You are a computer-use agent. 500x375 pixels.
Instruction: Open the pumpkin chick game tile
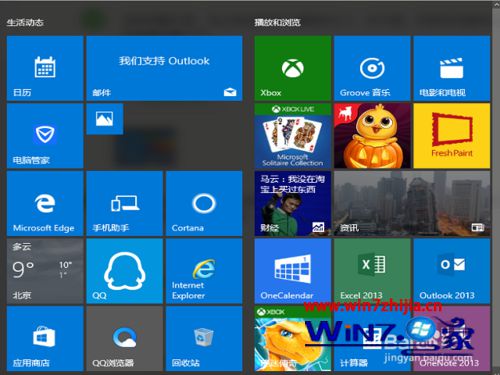coord(372,136)
